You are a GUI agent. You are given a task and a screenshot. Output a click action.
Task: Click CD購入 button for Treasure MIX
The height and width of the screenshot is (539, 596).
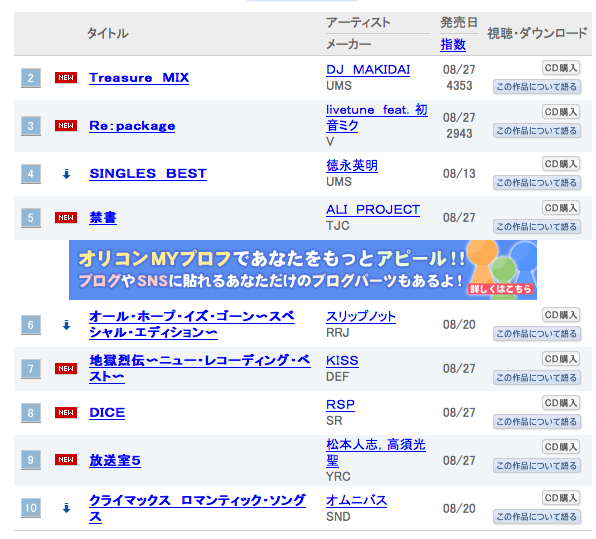pyautogui.click(x=561, y=68)
